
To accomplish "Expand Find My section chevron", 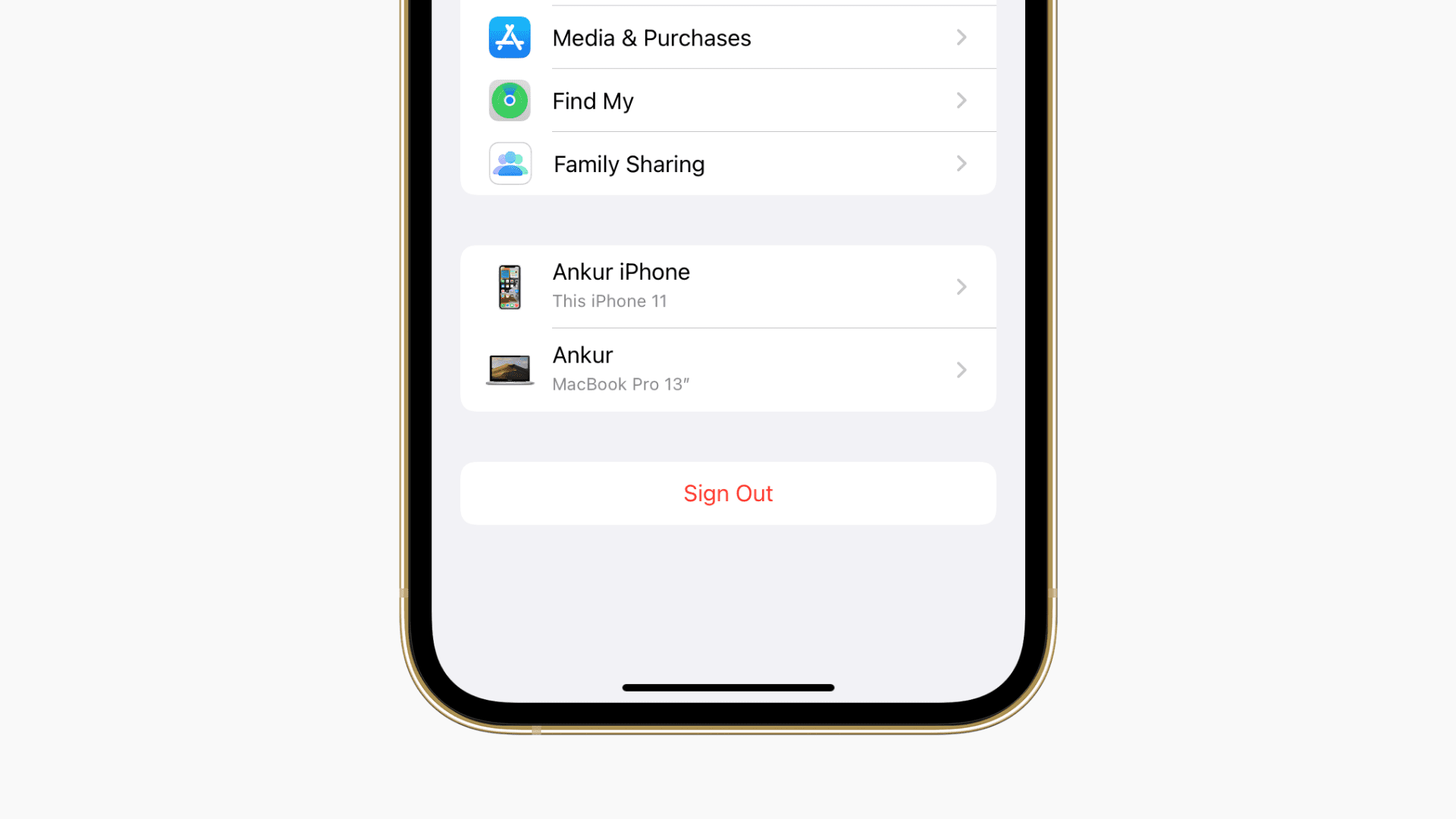I will [x=961, y=100].
